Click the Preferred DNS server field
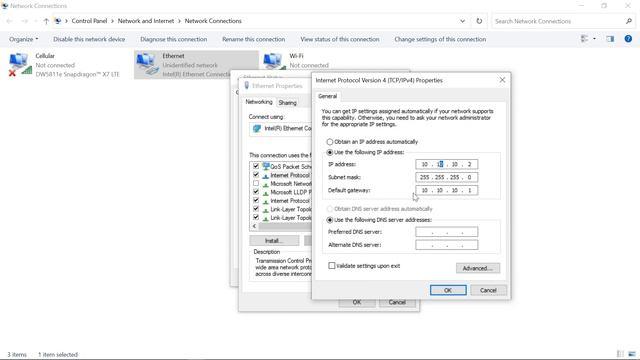The width and height of the screenshot is (640, 360). click(x=447, y=232)
